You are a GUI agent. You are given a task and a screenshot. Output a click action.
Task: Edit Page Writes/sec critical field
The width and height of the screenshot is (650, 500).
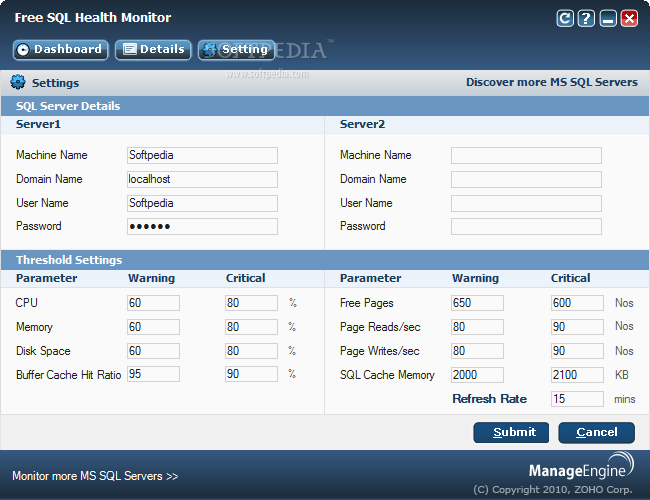point(577,351)
